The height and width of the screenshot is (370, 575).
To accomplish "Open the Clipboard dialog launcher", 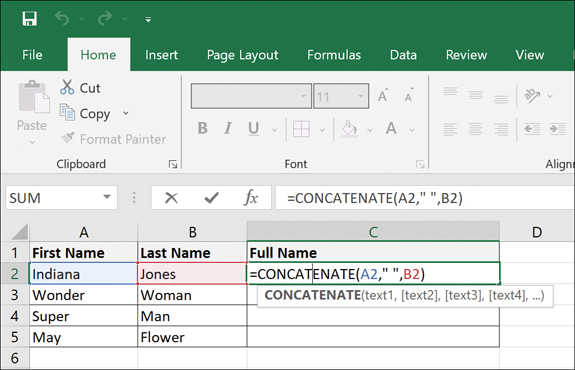I will click(173, 164).
